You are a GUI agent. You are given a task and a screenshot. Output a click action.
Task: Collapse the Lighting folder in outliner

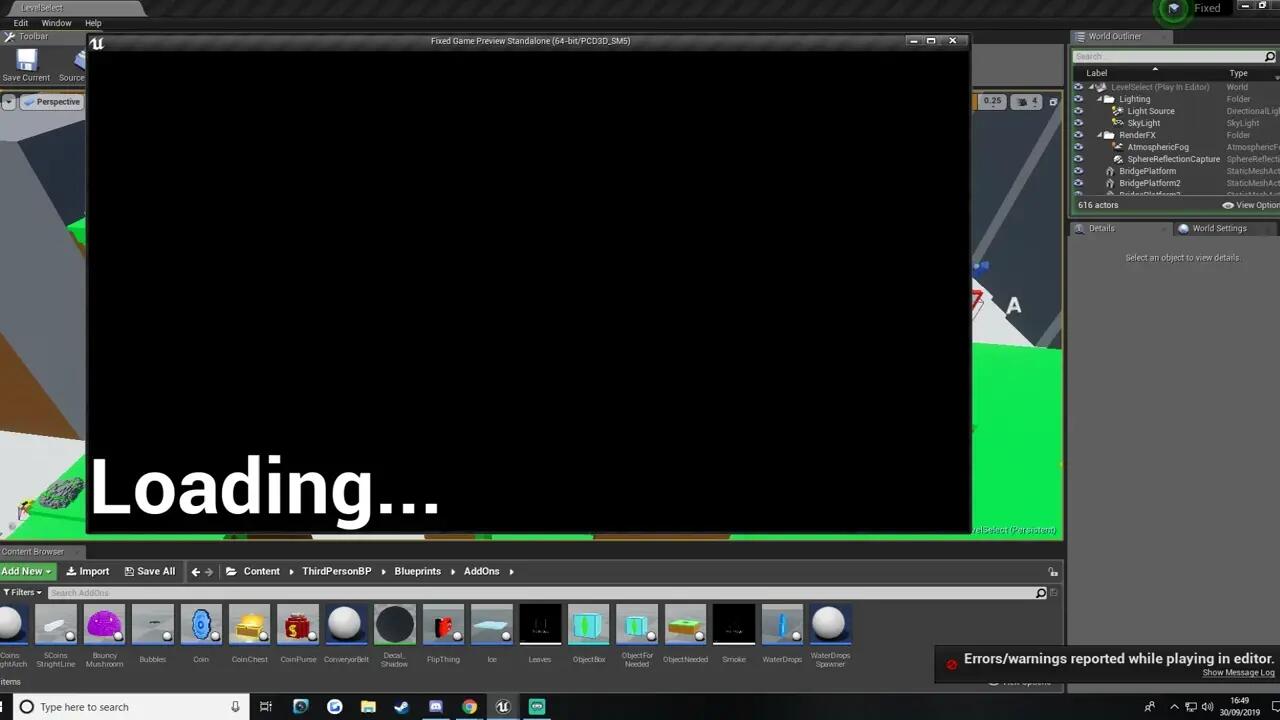pos(1099,99)
